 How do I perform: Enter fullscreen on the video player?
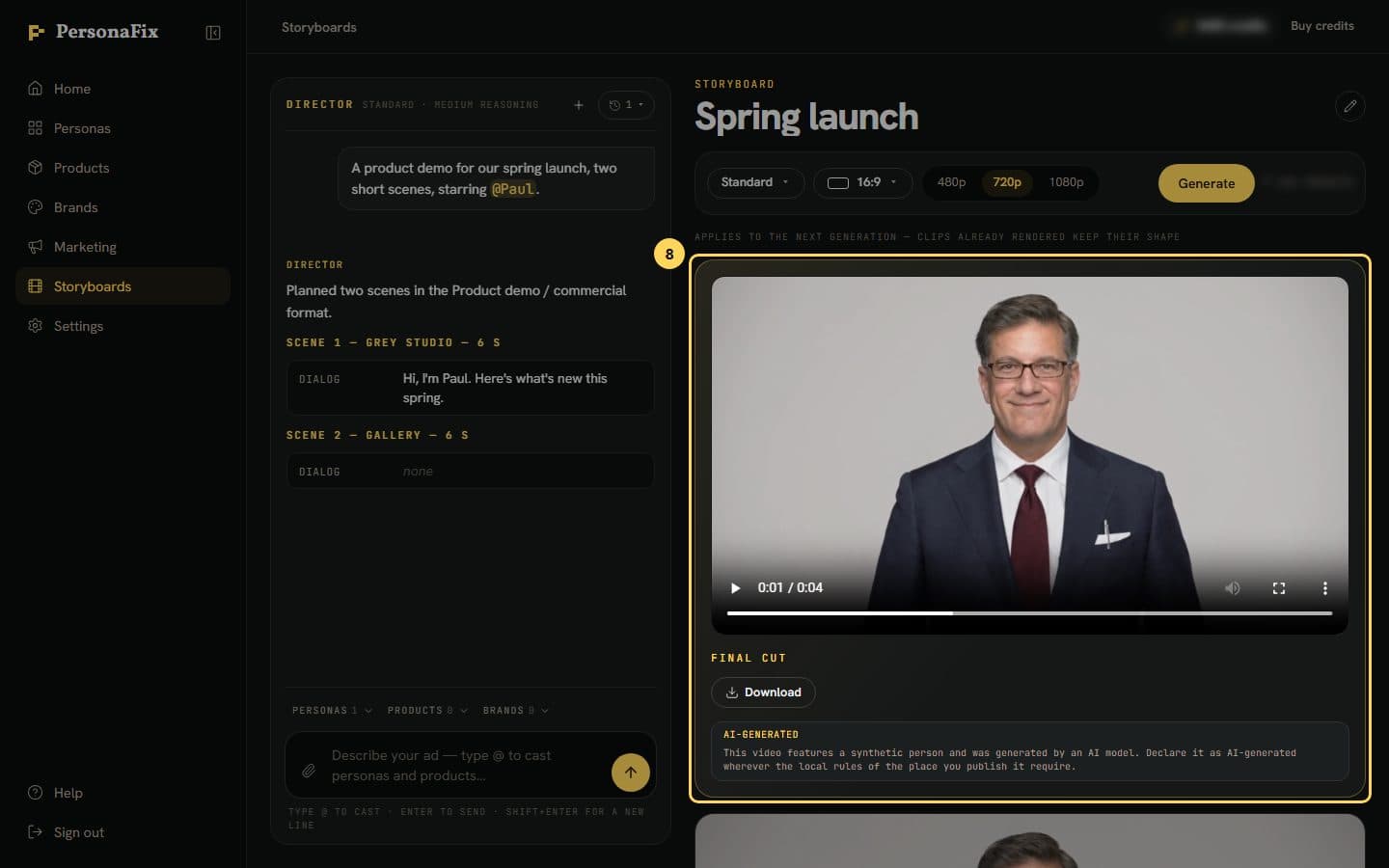1279,588
